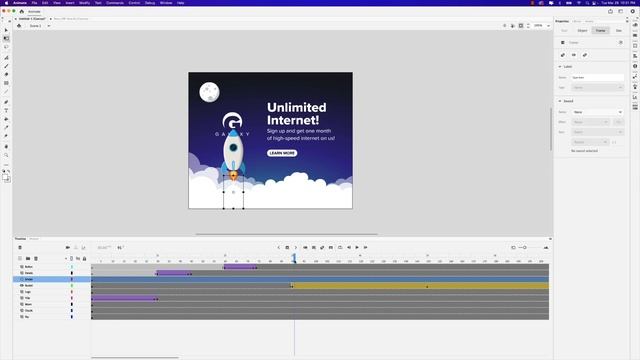Viewport: 640px width, 360px height.
Task: Click the new layer icon in timeline
Action: 20,258
